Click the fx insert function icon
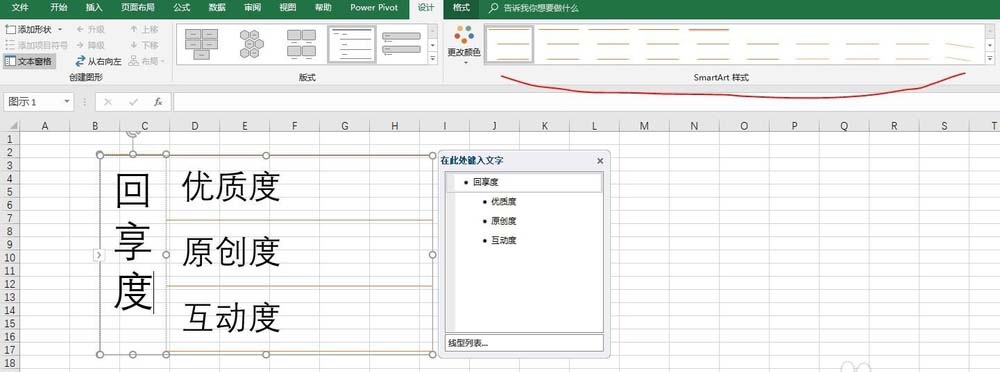Screen dimensions: 1000x372 (x=158, y=102)
